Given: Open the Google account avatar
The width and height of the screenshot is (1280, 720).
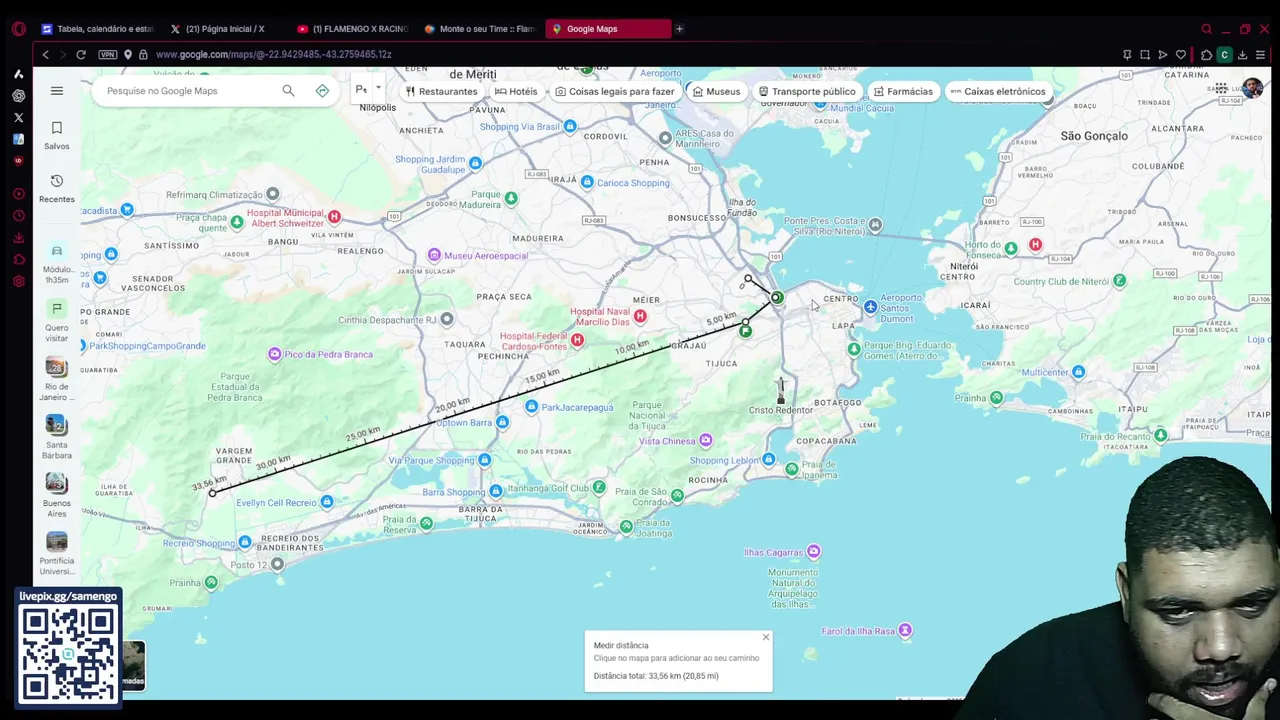Looking at the screenshot, I should coord(1252,89).
